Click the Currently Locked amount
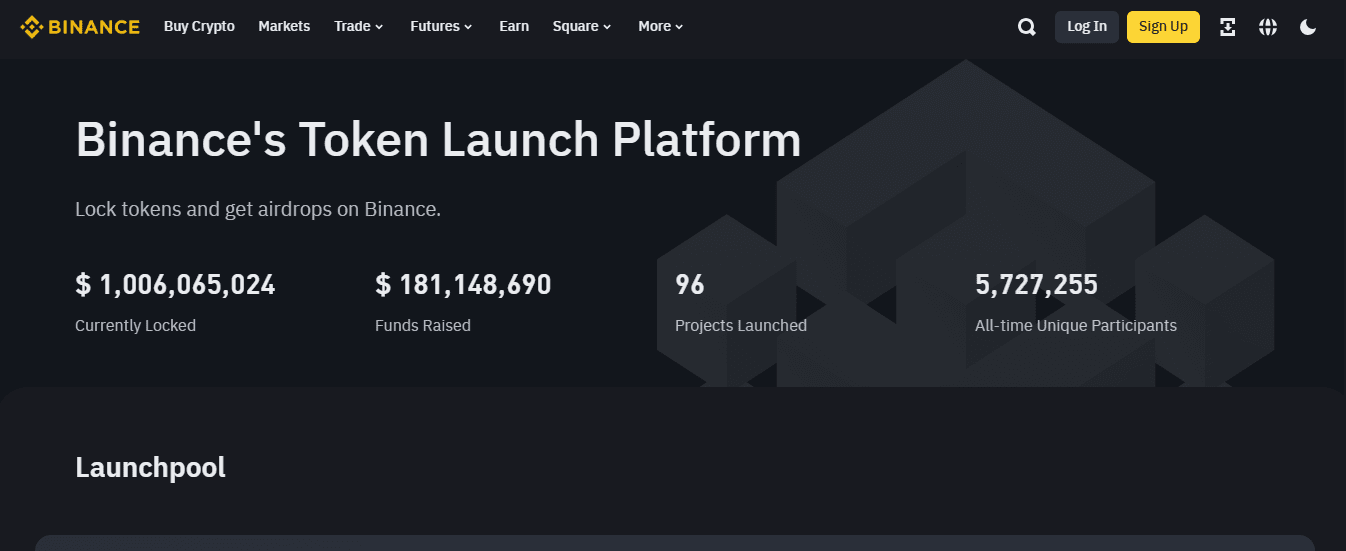The image size is (1346, 551). pyautogui.click(x=175, y=285)
